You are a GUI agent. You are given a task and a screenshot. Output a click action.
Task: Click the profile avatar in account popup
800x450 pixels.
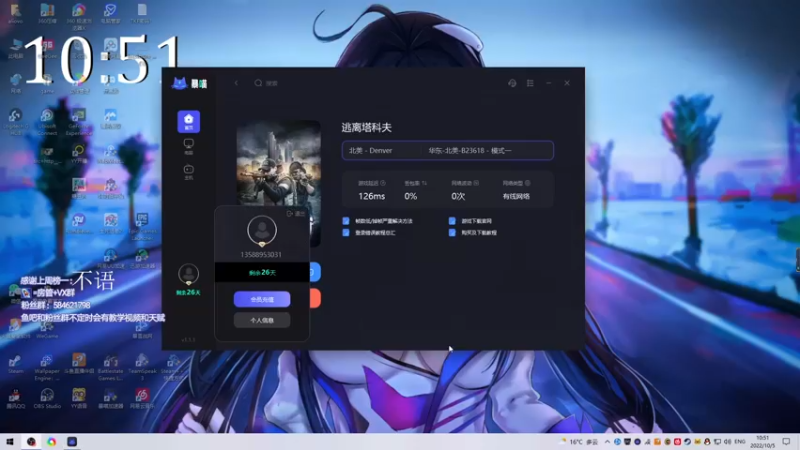tap(262, 231)
